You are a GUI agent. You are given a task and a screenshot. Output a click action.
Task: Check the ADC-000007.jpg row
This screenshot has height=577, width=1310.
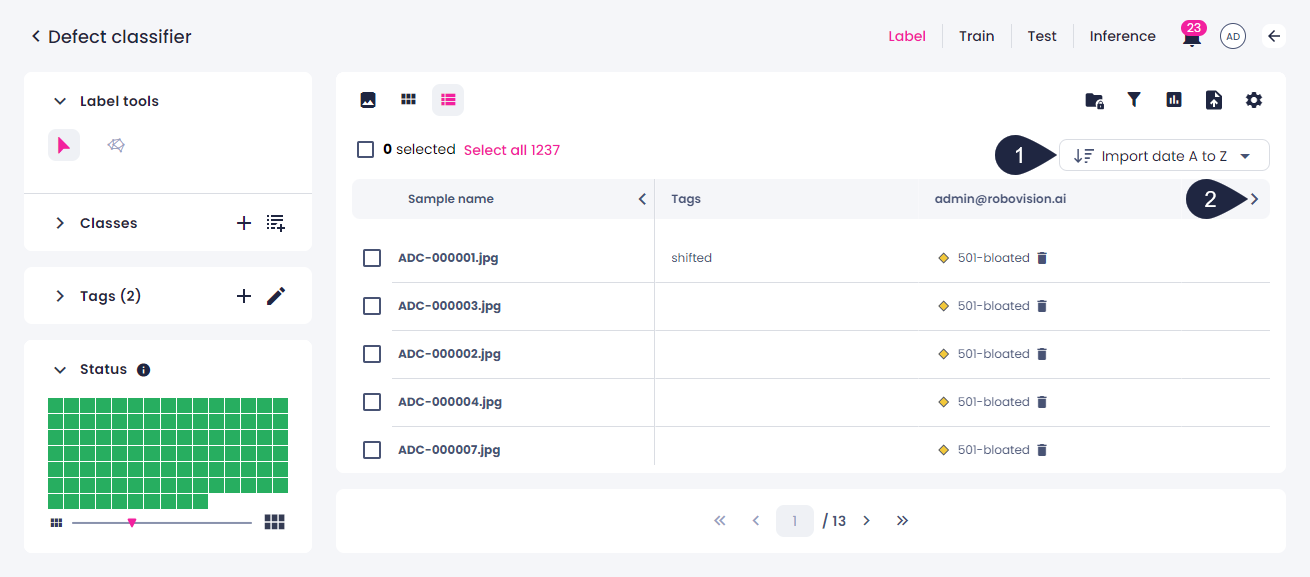tap(372, 450)
